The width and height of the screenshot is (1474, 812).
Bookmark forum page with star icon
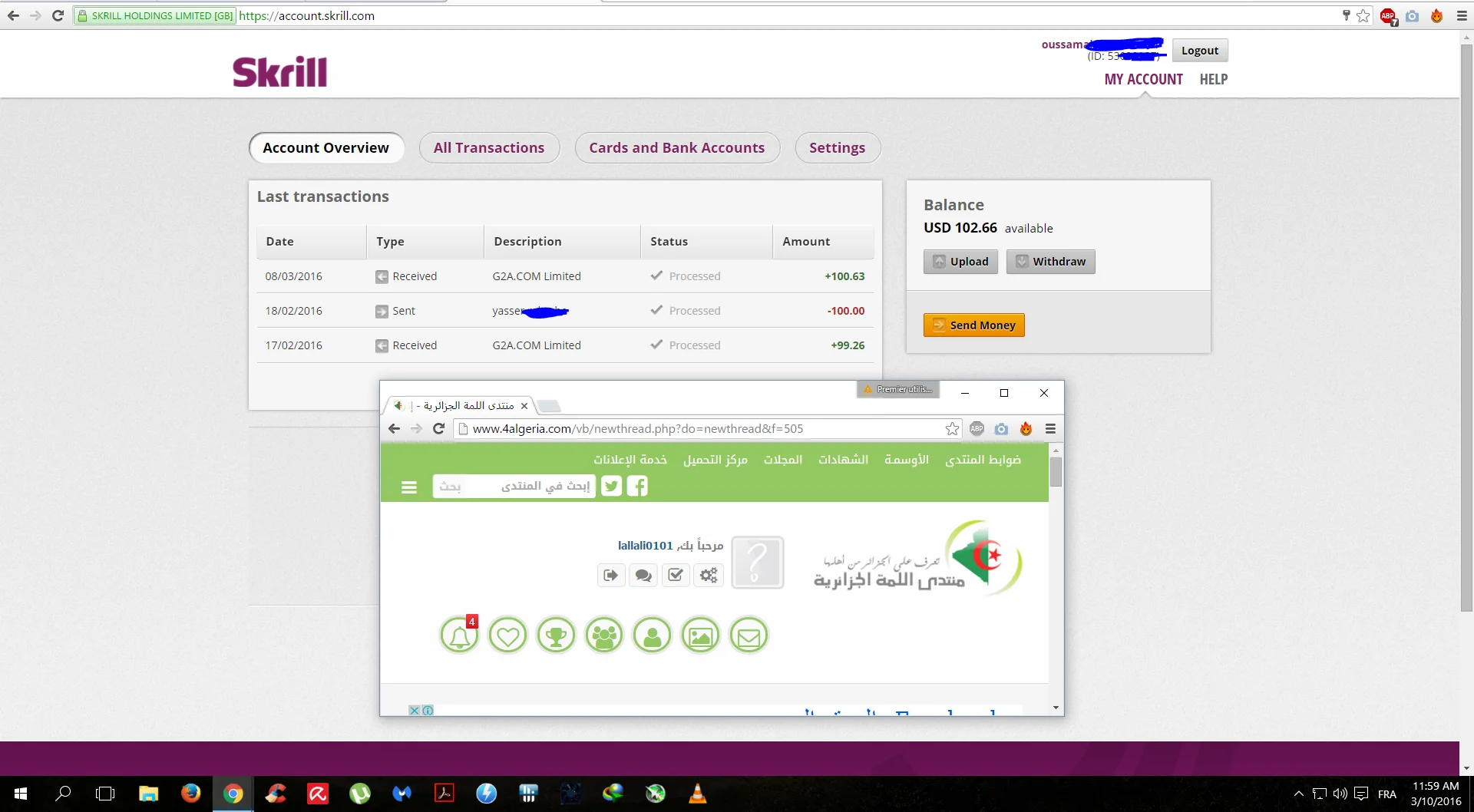click(952, 429)
